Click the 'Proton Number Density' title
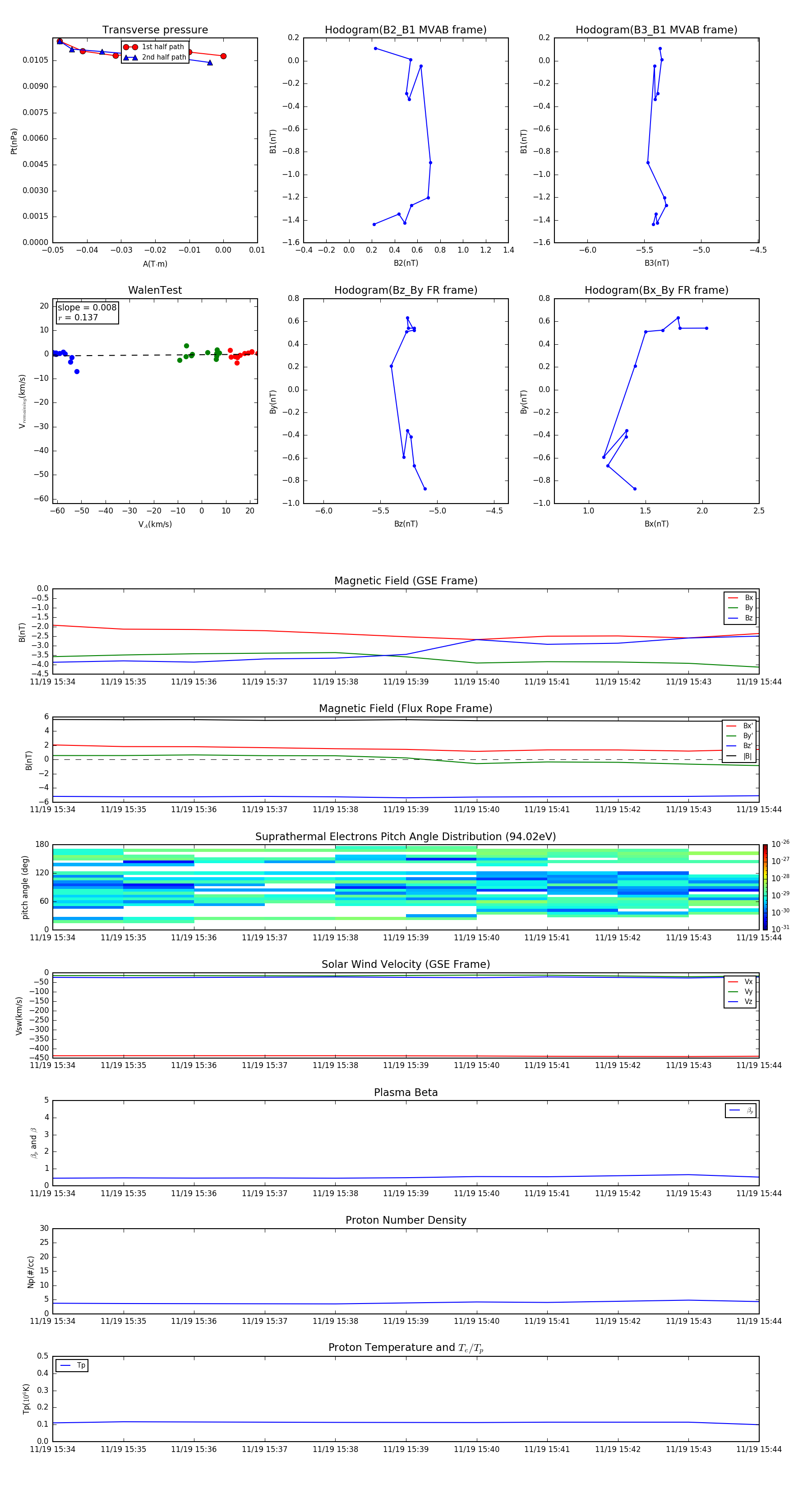This screenshot has height=1489, width=812. 406,1220
